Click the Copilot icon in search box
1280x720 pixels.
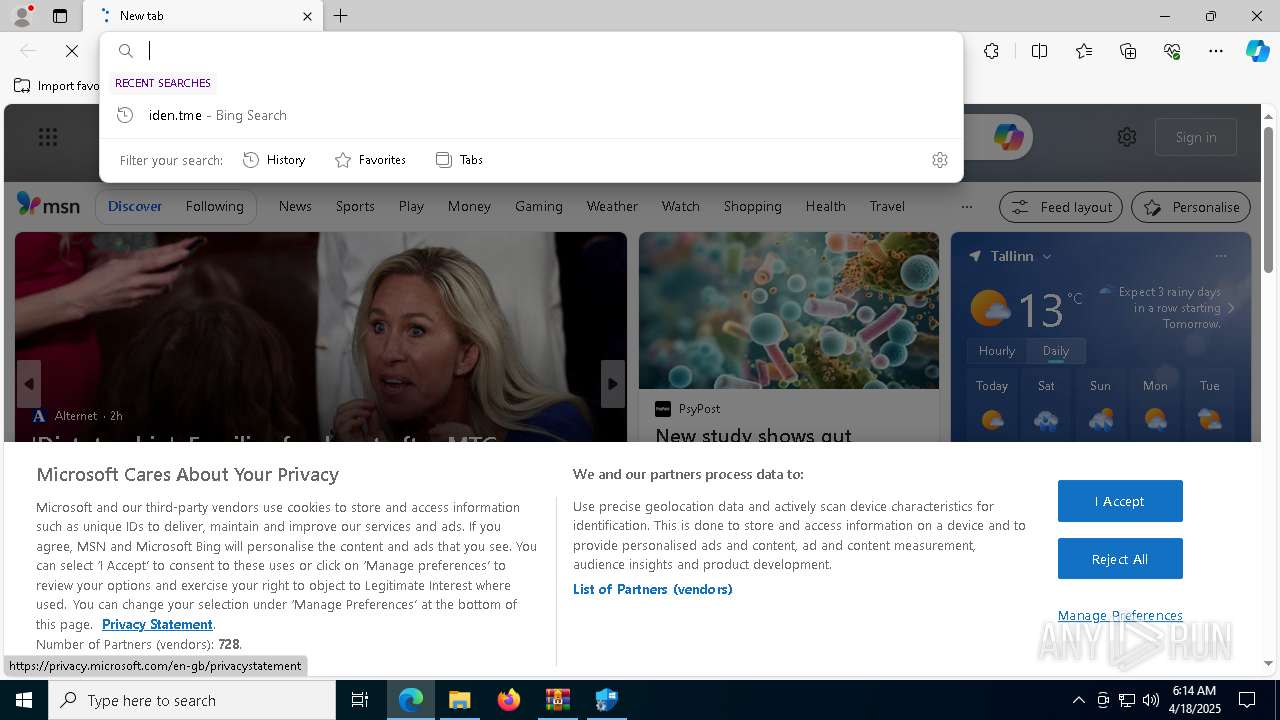1008,137
